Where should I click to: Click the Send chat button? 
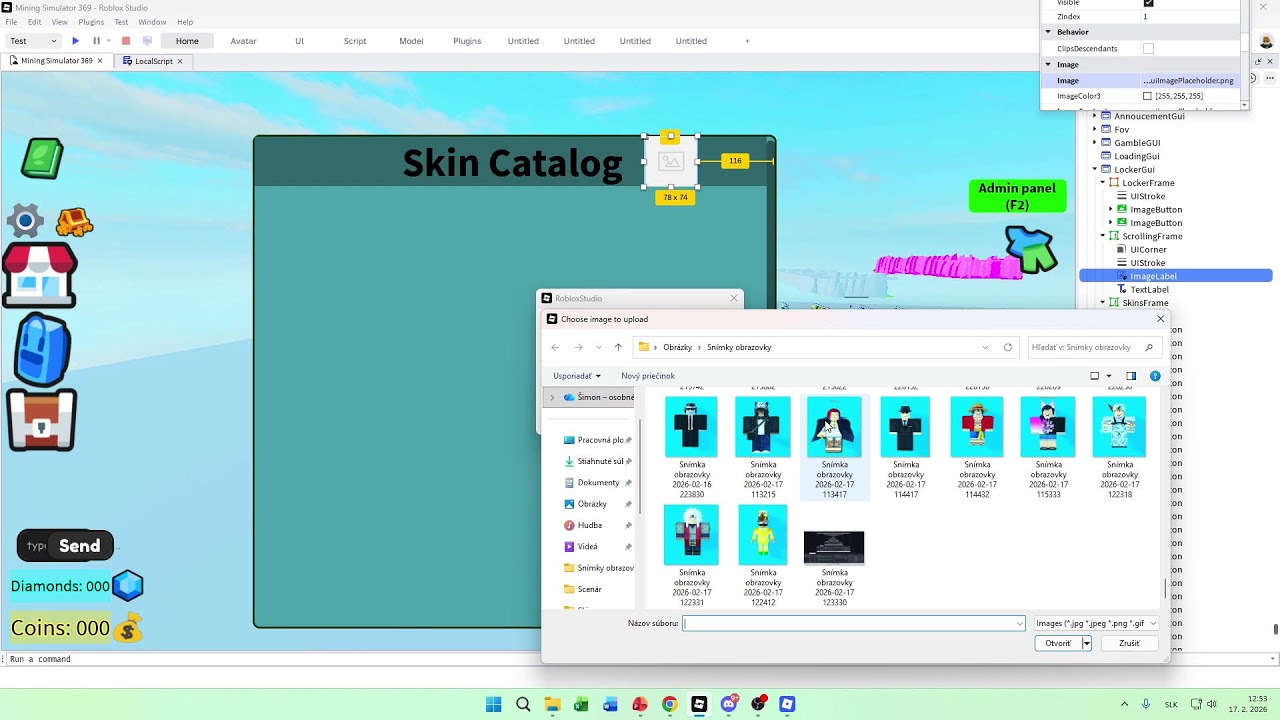(x=80, y=546)
